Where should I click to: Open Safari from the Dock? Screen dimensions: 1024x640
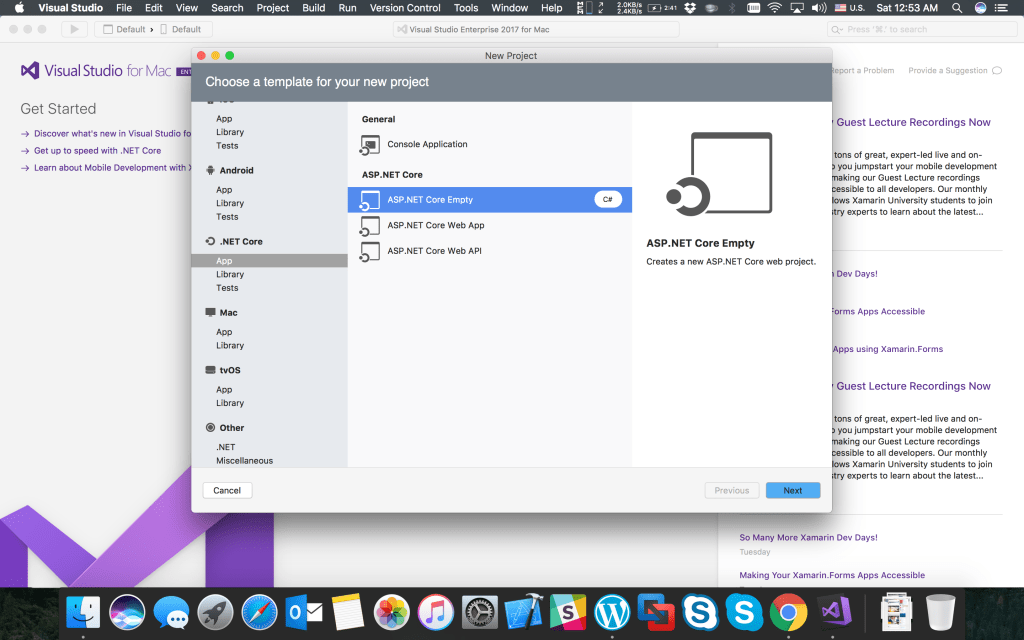pos(259,613)
